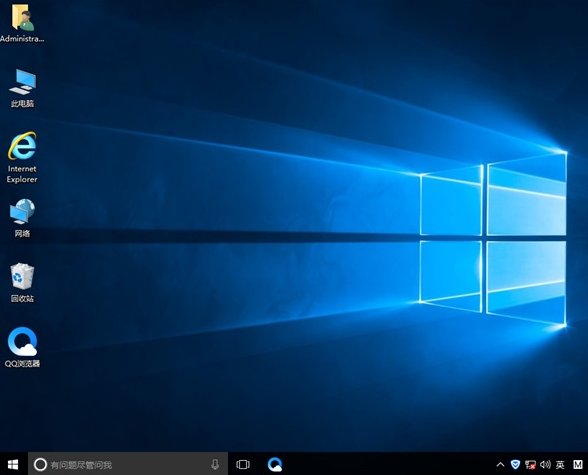Open the 此电脑 (This PC) desktop icon
Viewport: 588px width, 475px height.
(x=22, y=88)
